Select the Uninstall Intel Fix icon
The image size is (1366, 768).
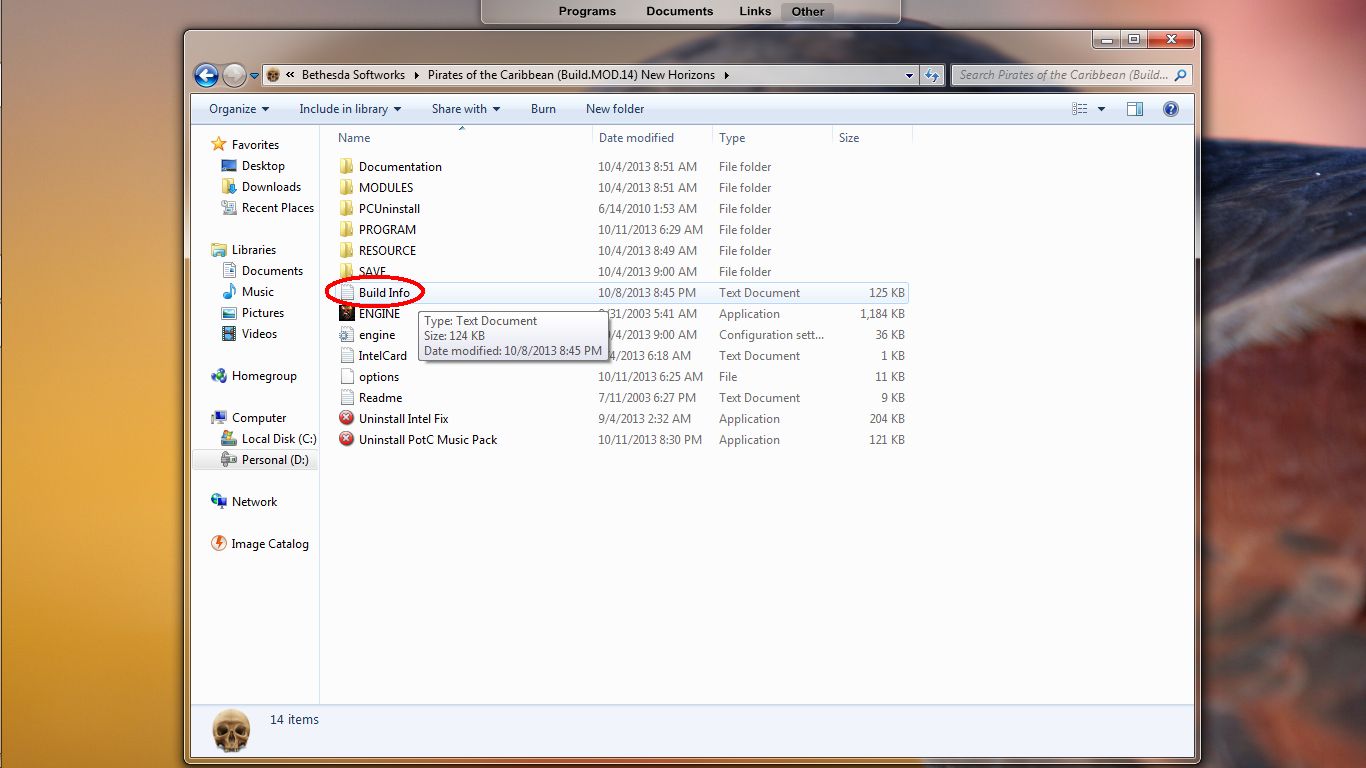click(346, 418)
